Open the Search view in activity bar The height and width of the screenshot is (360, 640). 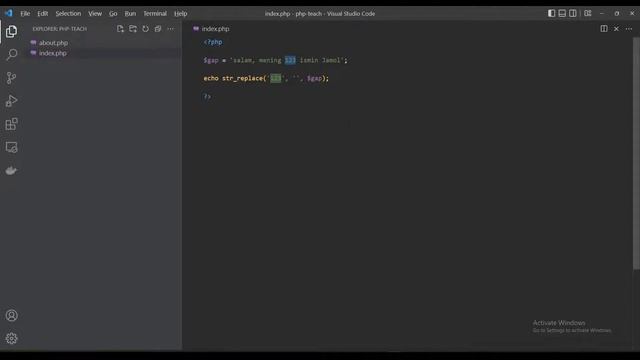point(11,54)
